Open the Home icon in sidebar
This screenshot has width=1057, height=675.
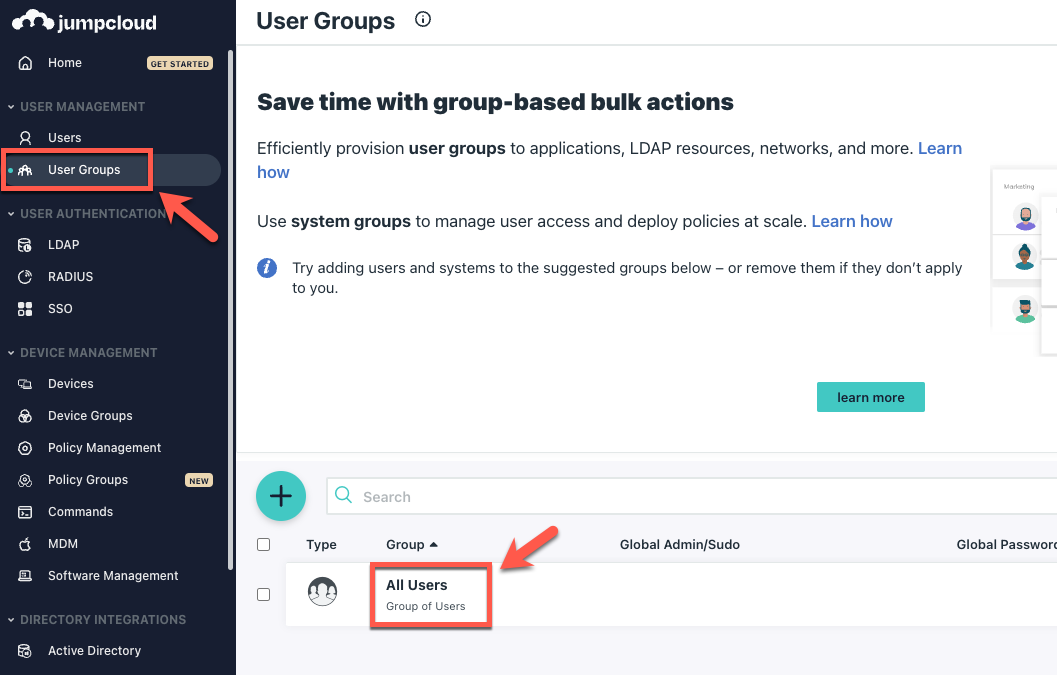pos(25,63)
